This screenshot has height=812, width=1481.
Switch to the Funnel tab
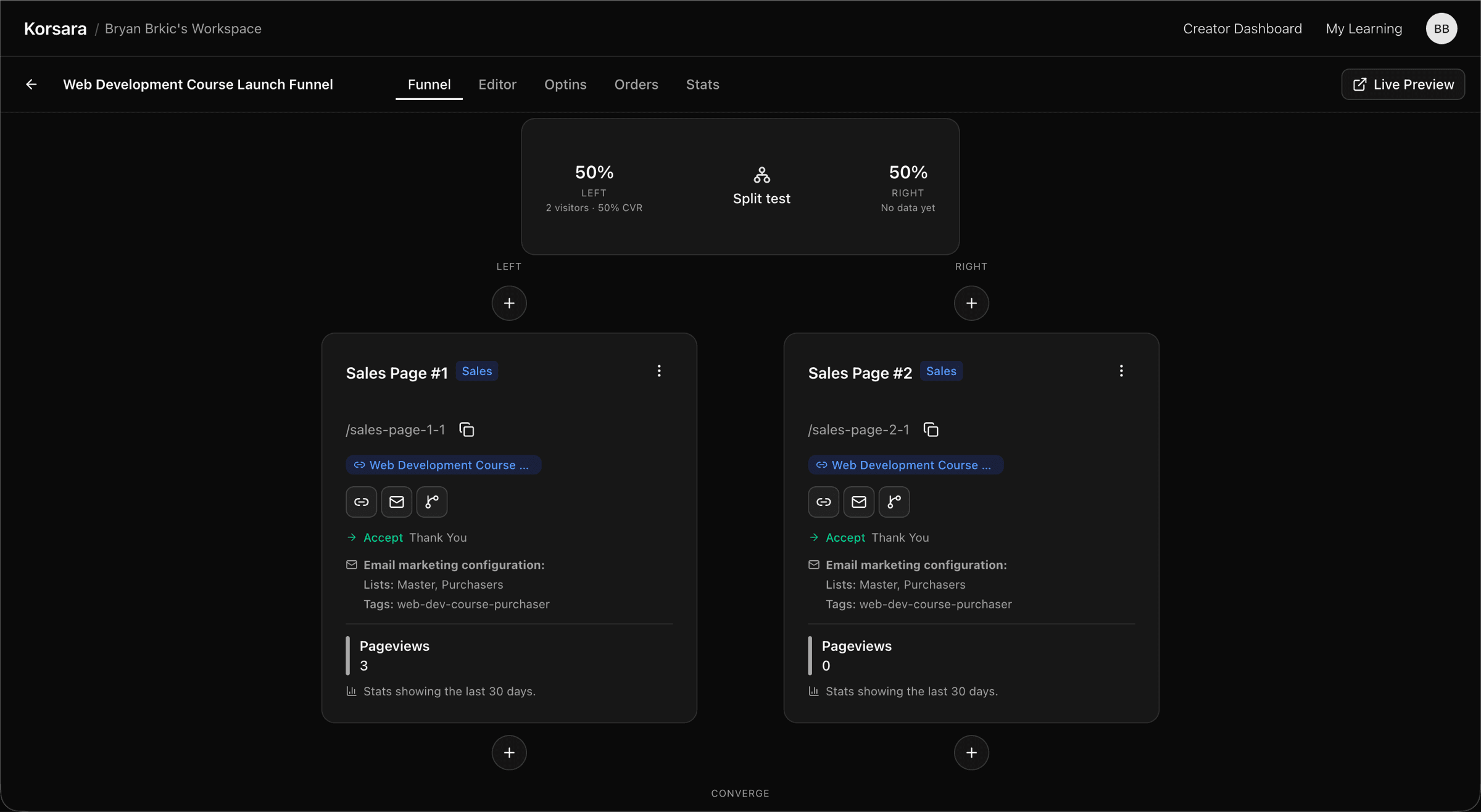pos(429,85)
